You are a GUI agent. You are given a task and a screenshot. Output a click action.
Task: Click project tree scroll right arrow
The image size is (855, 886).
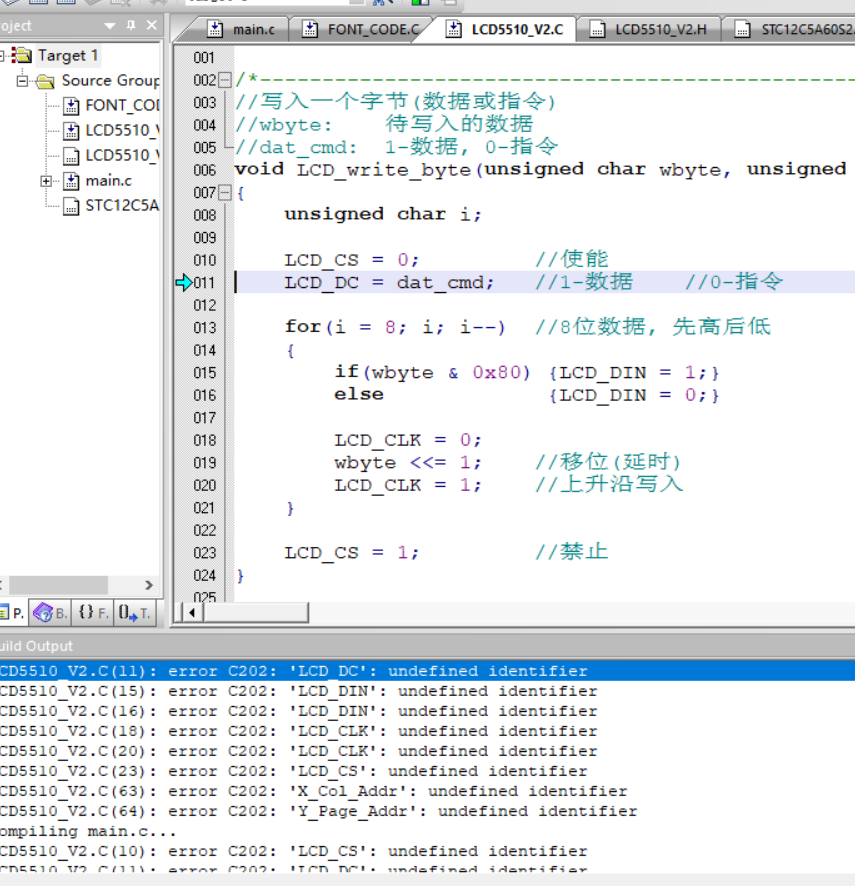(149, 585)
